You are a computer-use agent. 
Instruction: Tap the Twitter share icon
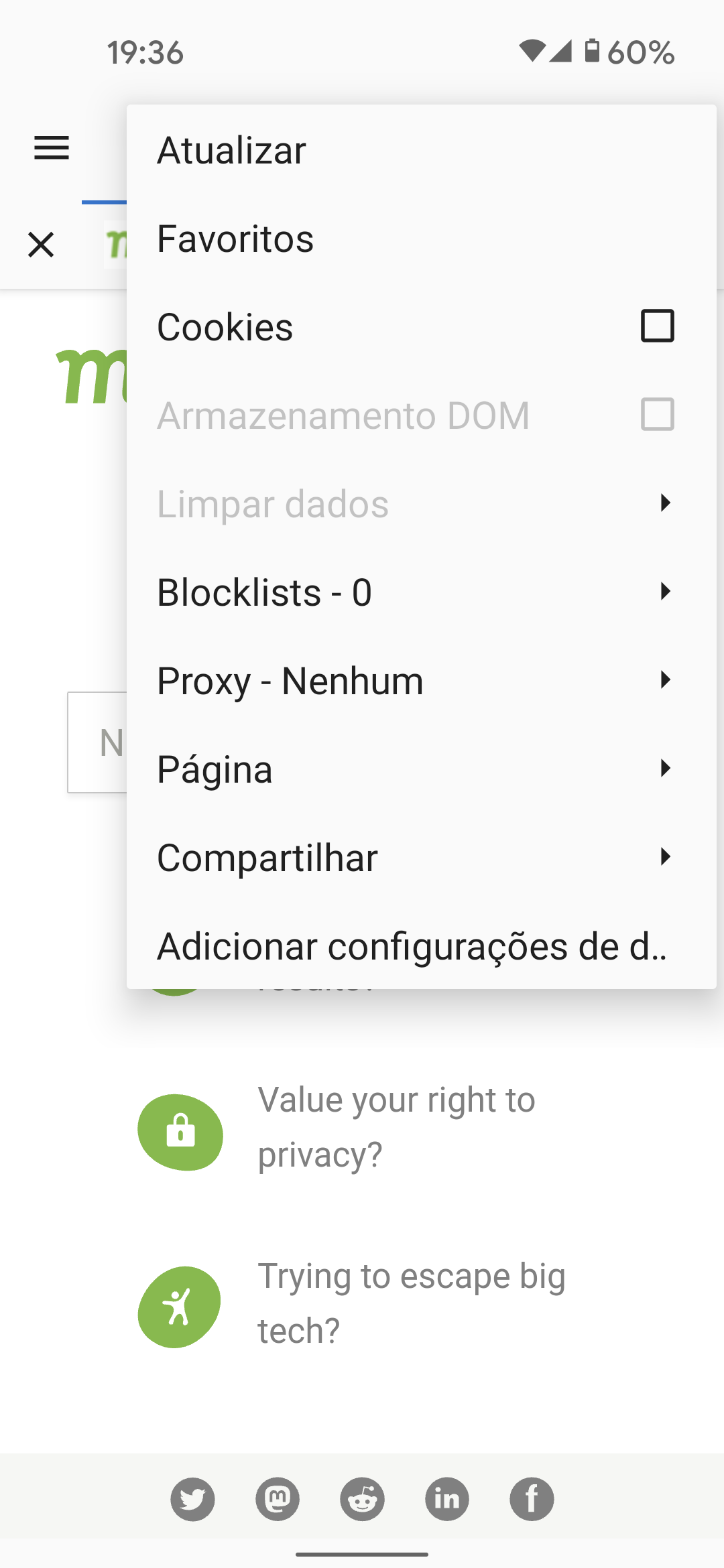(x=192, y=1499)
